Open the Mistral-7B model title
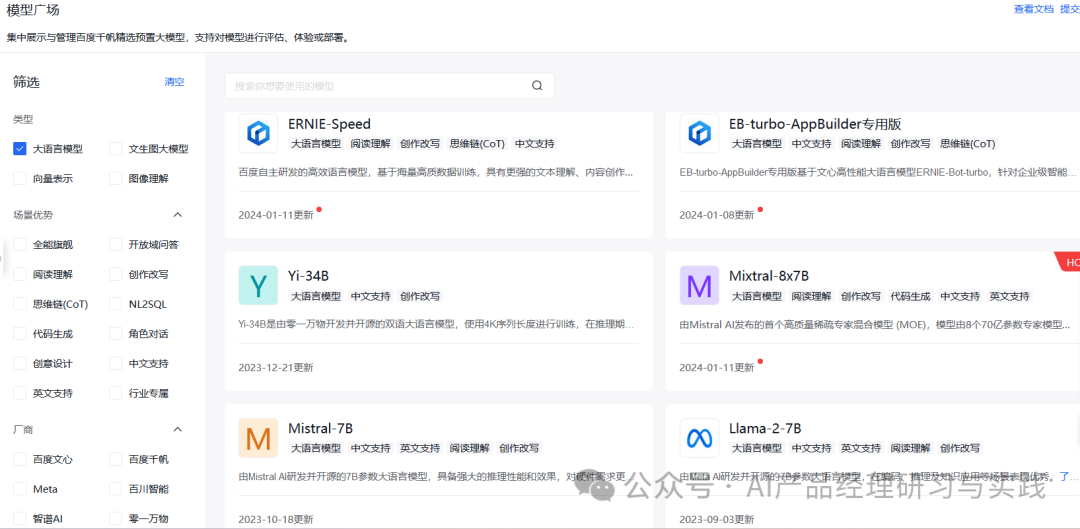 click(x=320, y=428)
